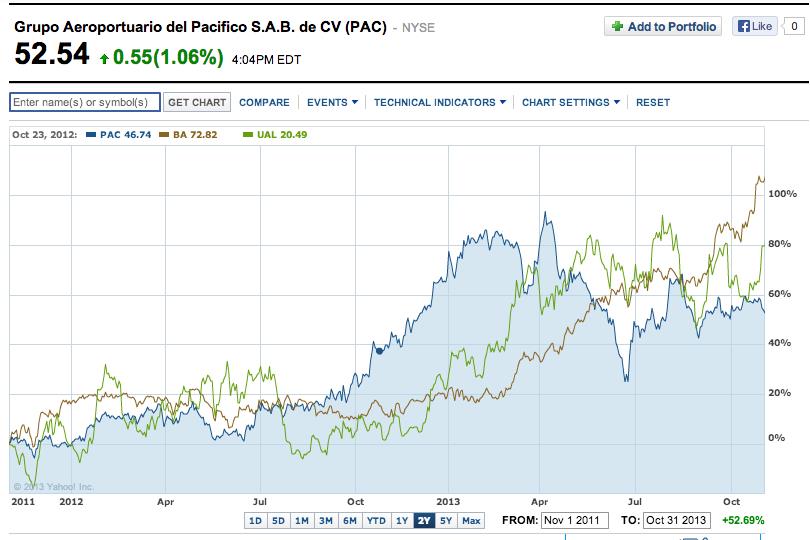This screenshot has height=540, width=810.
Task: Open the COMPARE option
Action: tap(264, 102)
